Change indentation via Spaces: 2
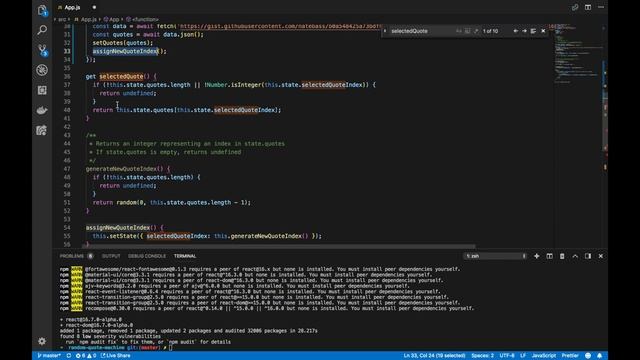The width and height of the screenshot is (640, 360). coord(482,356)
